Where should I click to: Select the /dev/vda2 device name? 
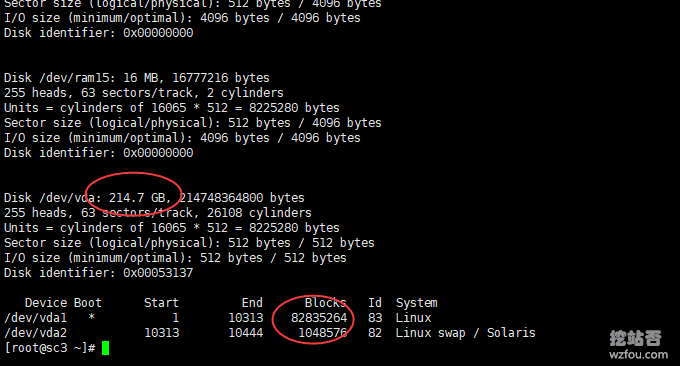click(x=35, y=333)
